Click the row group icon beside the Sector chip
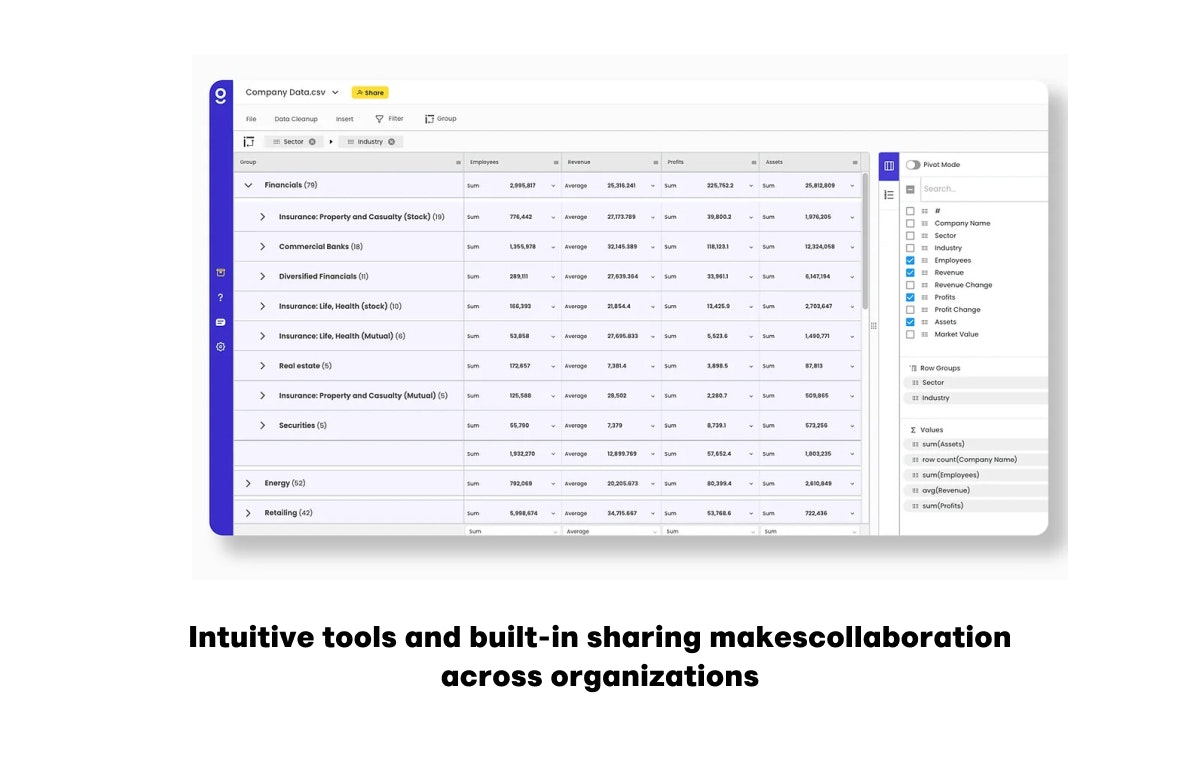 [249, 142]
